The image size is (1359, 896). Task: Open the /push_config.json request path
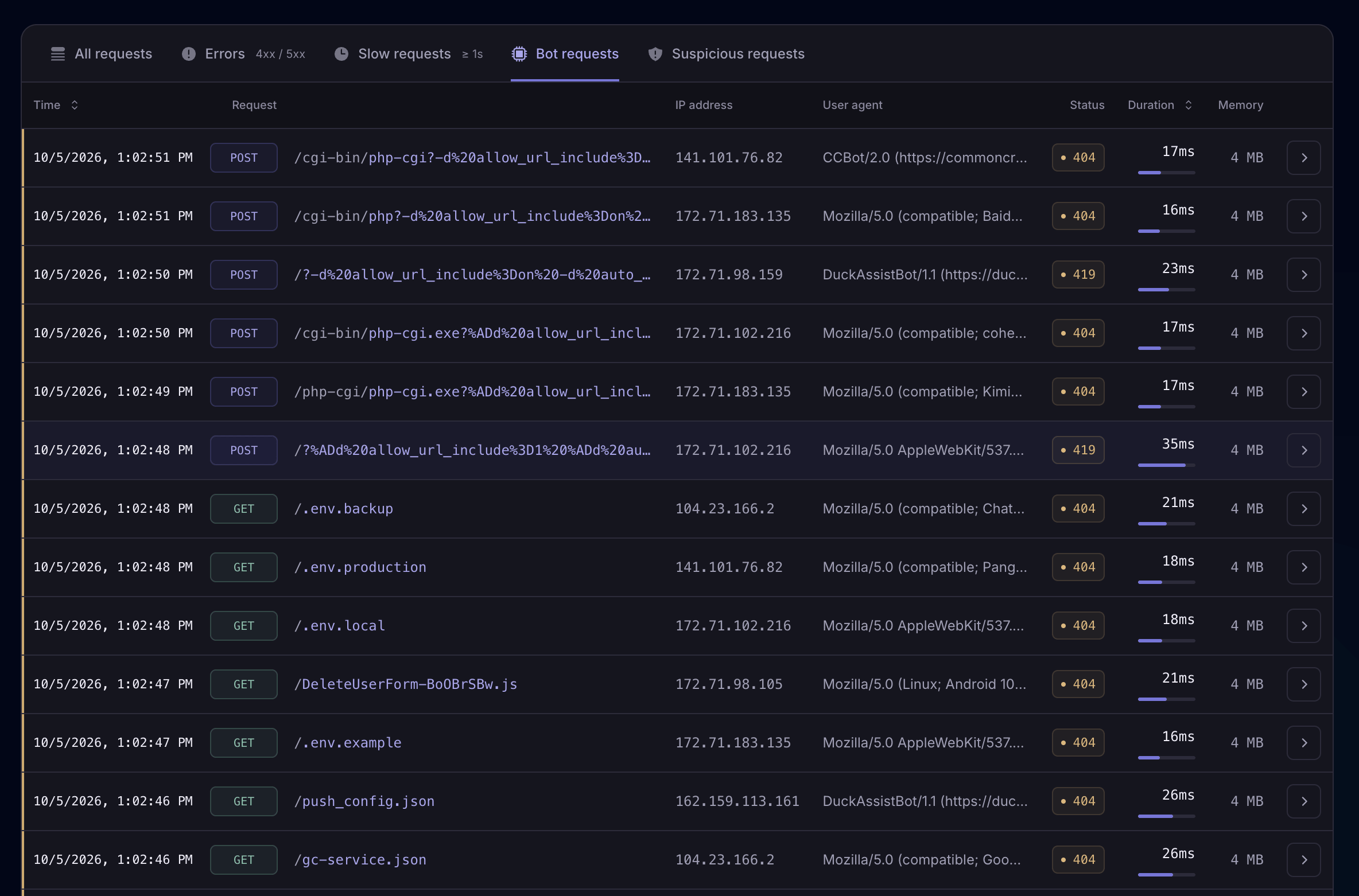(364, 801)
